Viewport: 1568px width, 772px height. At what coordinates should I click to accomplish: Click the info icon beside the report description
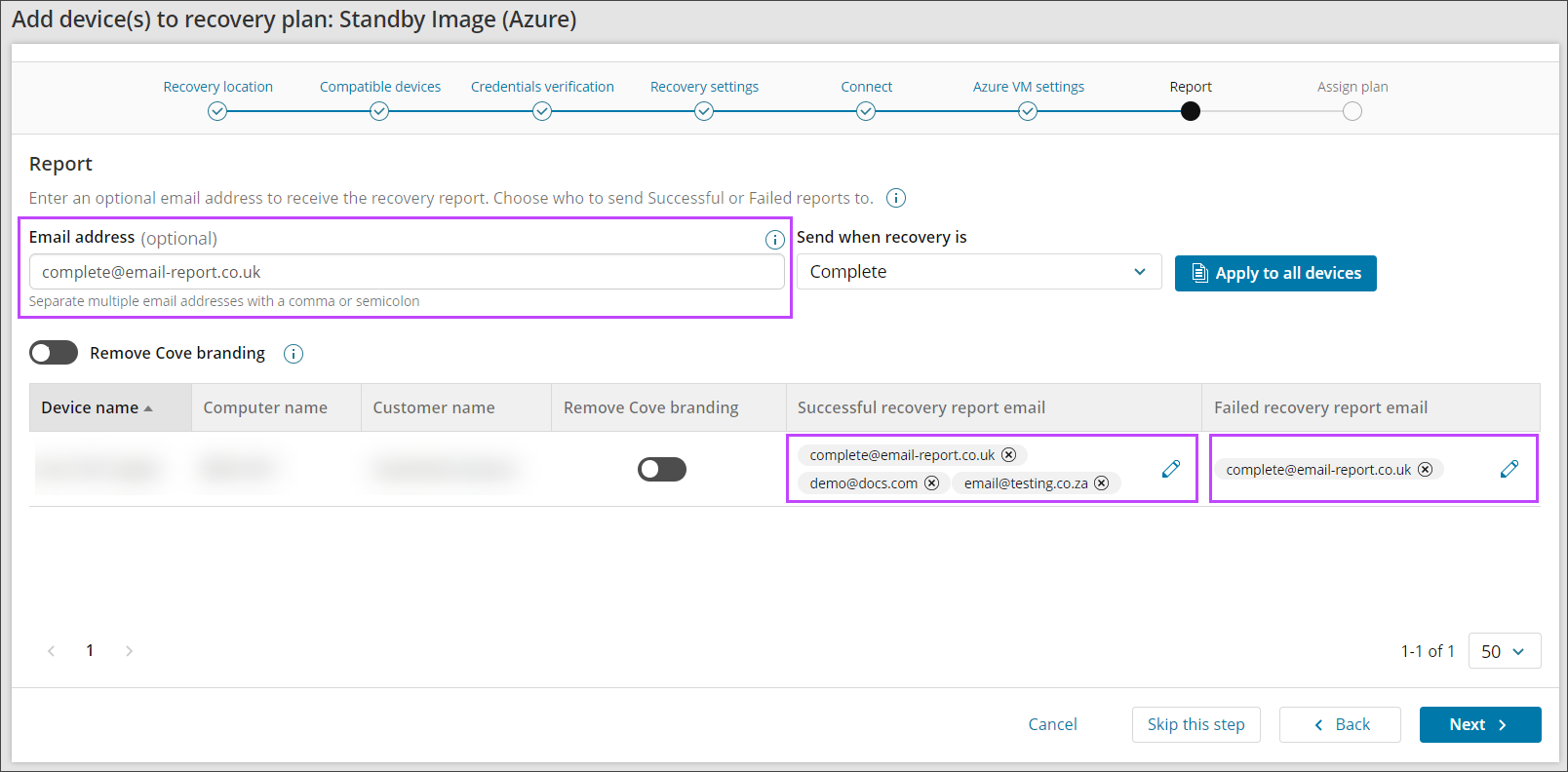tap(895, 198)
